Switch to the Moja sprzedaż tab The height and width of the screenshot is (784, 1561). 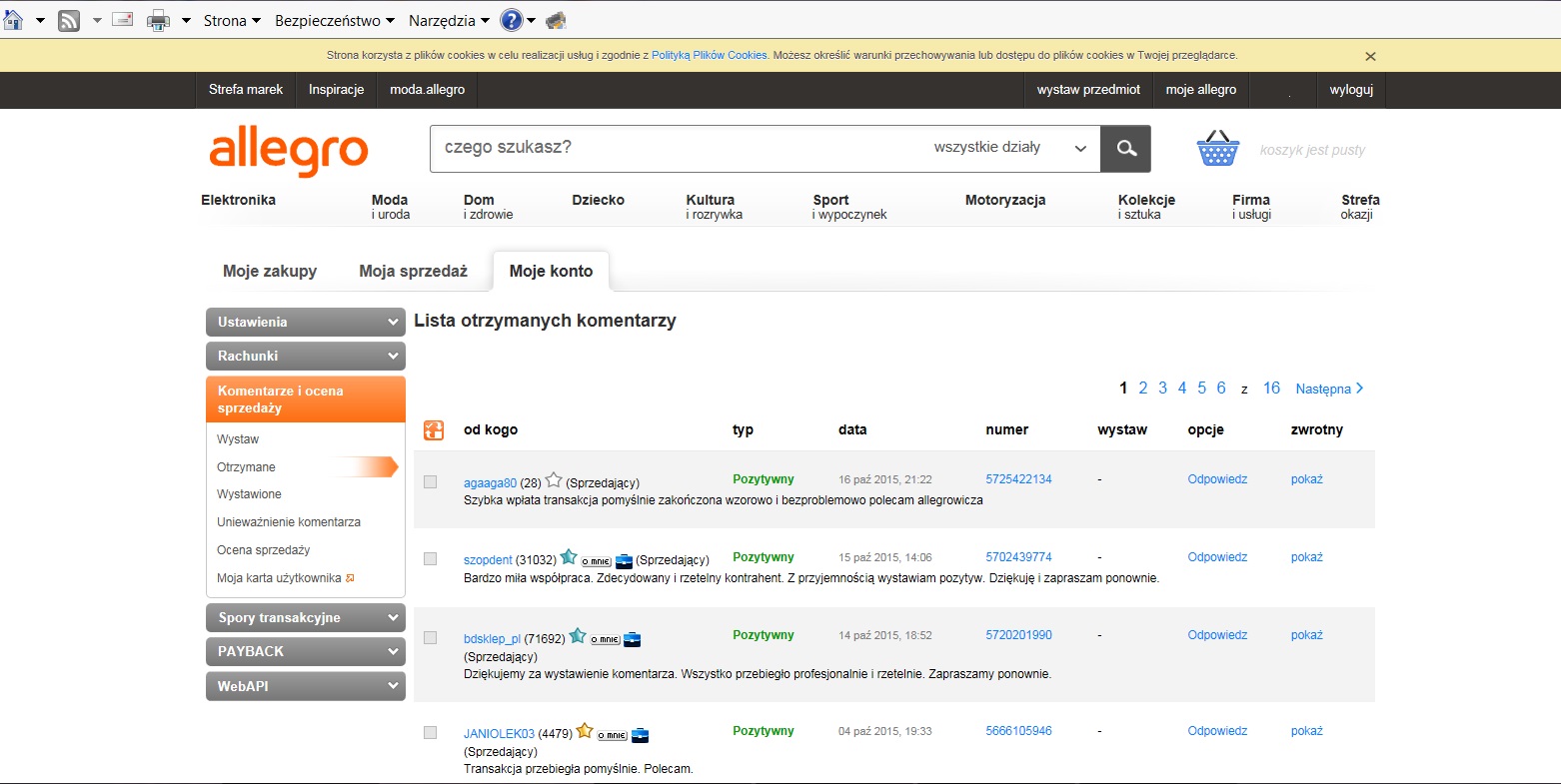pyautogui.click(x=414, y=272)
